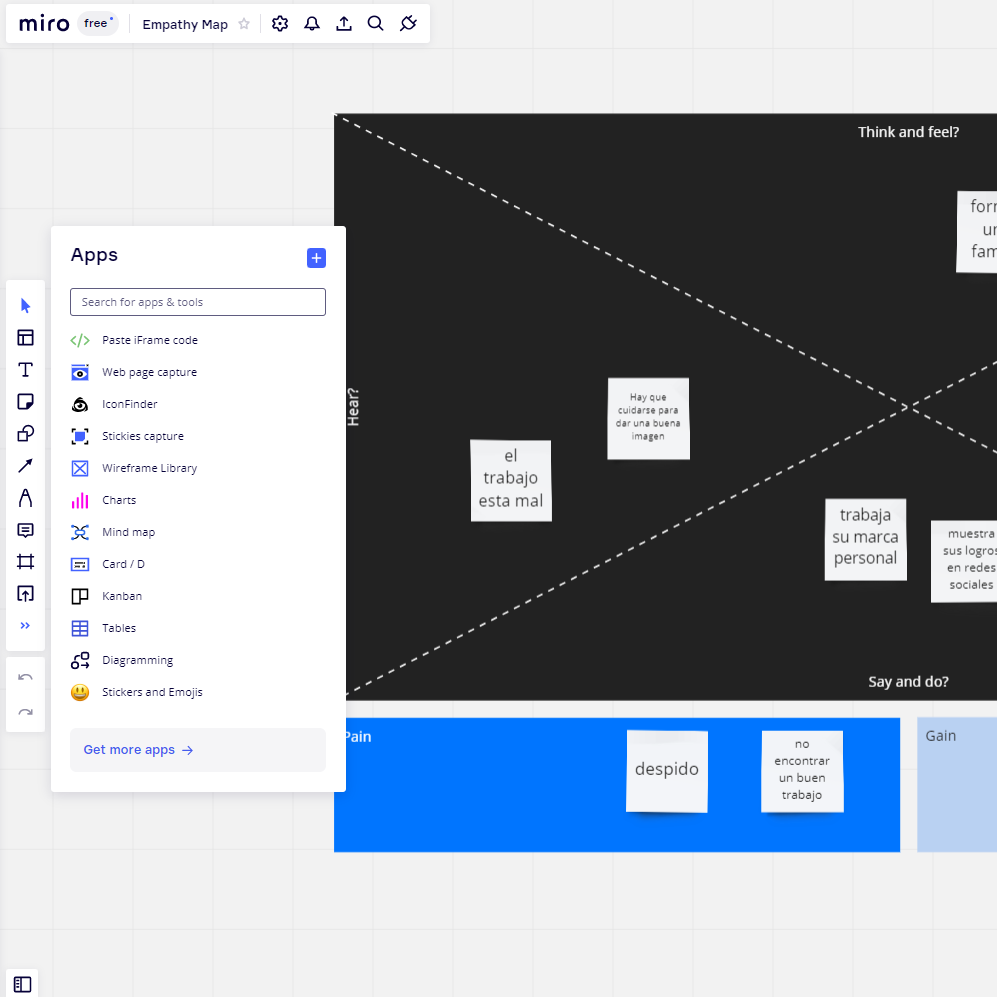This screenshot has height=997, width=997.
Task: Open Stickies capture app
Action: (x=198, y=436)
